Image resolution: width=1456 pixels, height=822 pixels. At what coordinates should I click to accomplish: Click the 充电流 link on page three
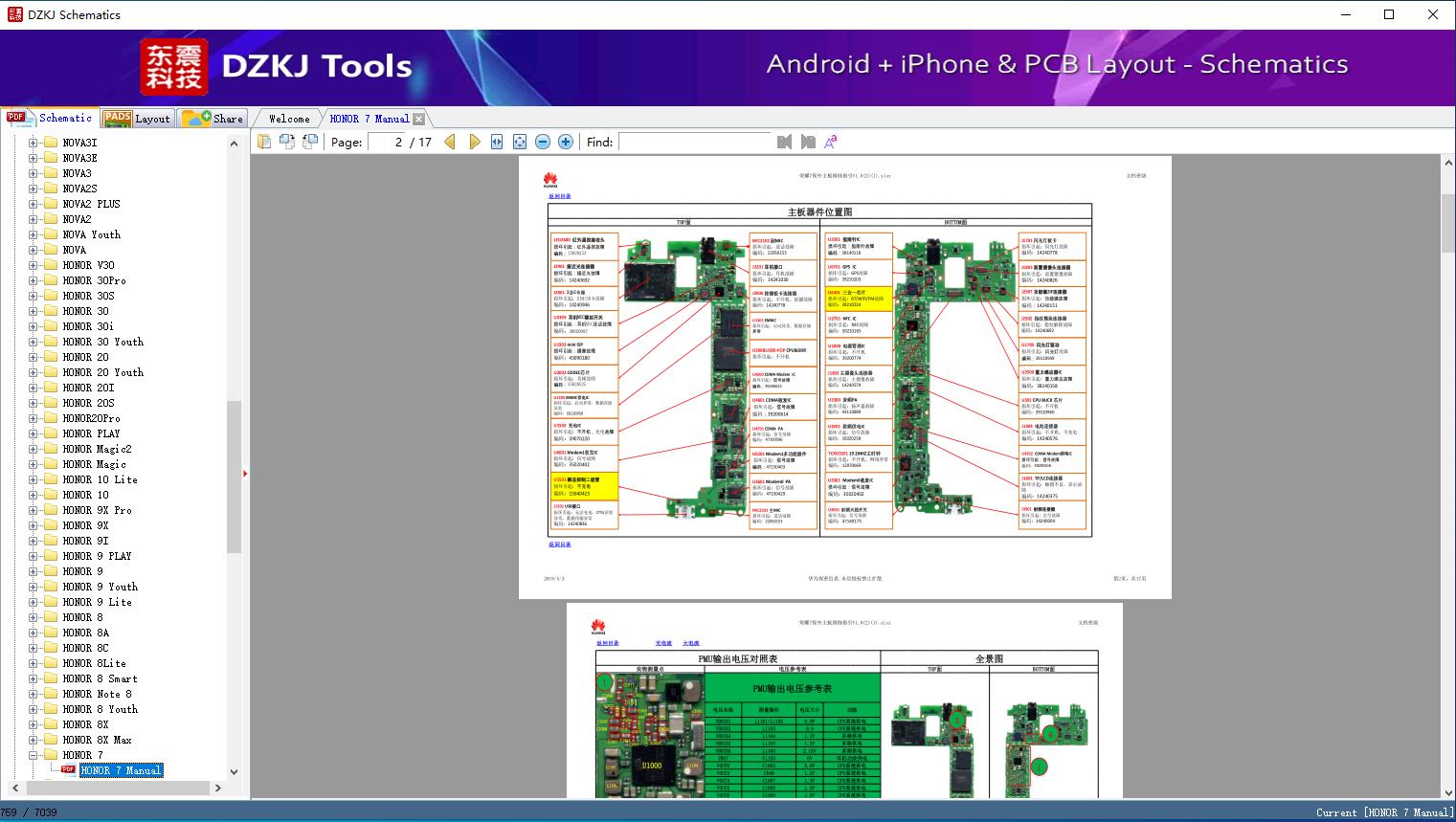click(x=663, y=643)
